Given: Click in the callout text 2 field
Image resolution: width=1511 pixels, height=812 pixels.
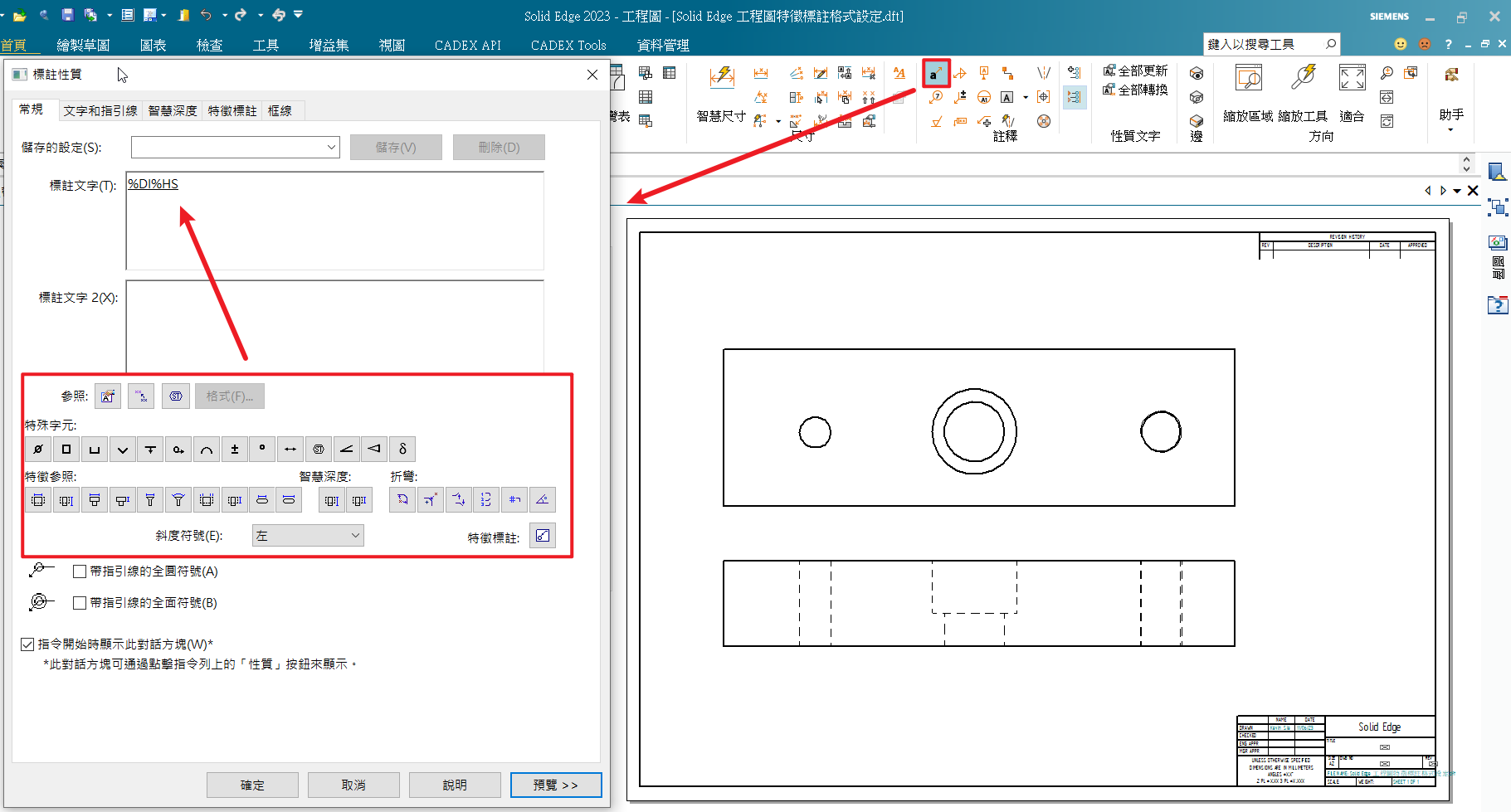Looking at the screenshot, I should pyautogui.click(x=334, y=327).
